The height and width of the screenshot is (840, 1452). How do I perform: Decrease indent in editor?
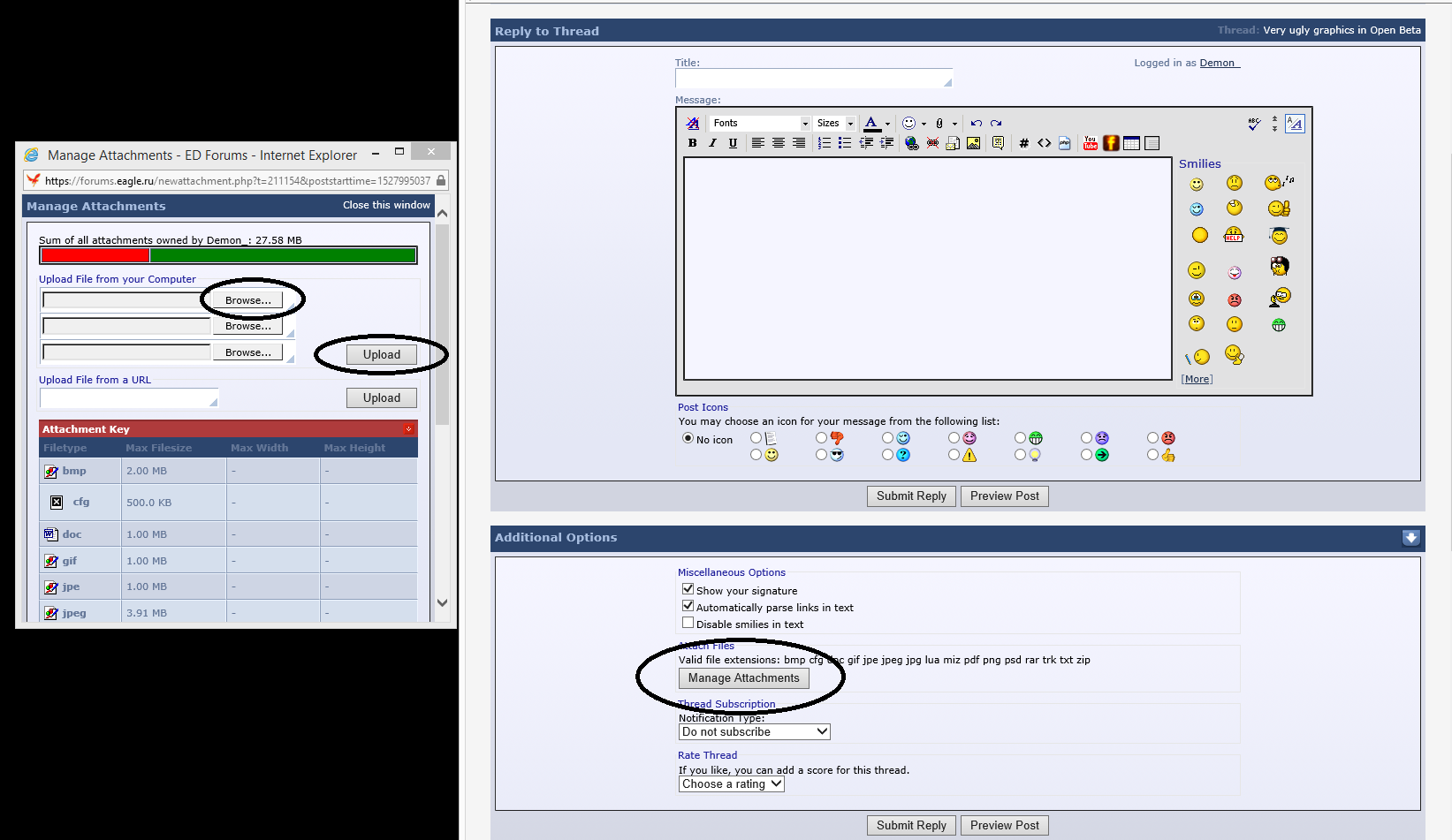click(x=866, y=143)
